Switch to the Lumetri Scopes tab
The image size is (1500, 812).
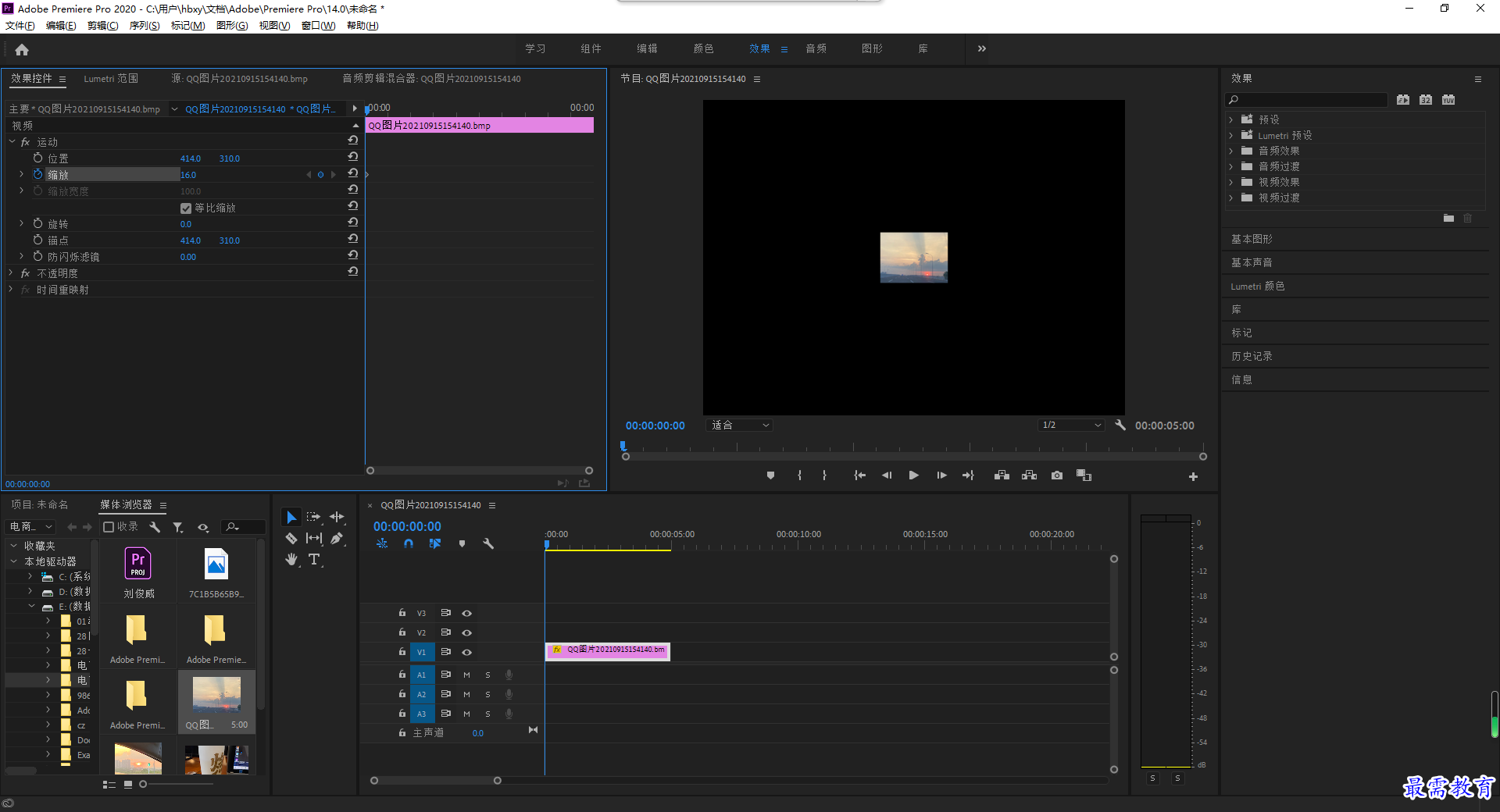pos(111,78)
